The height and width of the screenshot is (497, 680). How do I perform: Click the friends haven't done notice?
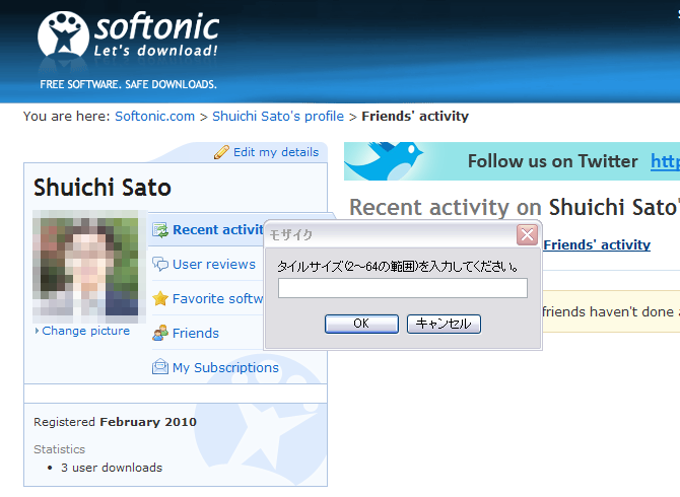coord(611,311)
